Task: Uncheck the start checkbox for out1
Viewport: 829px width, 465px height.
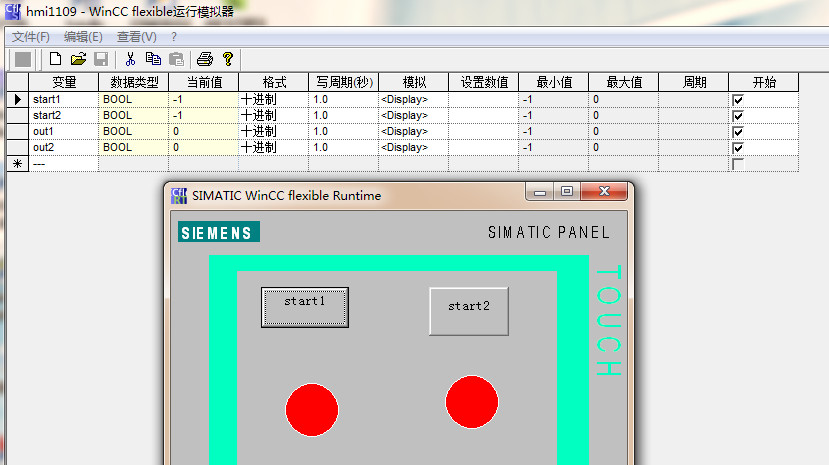Action: click(738, 132)
